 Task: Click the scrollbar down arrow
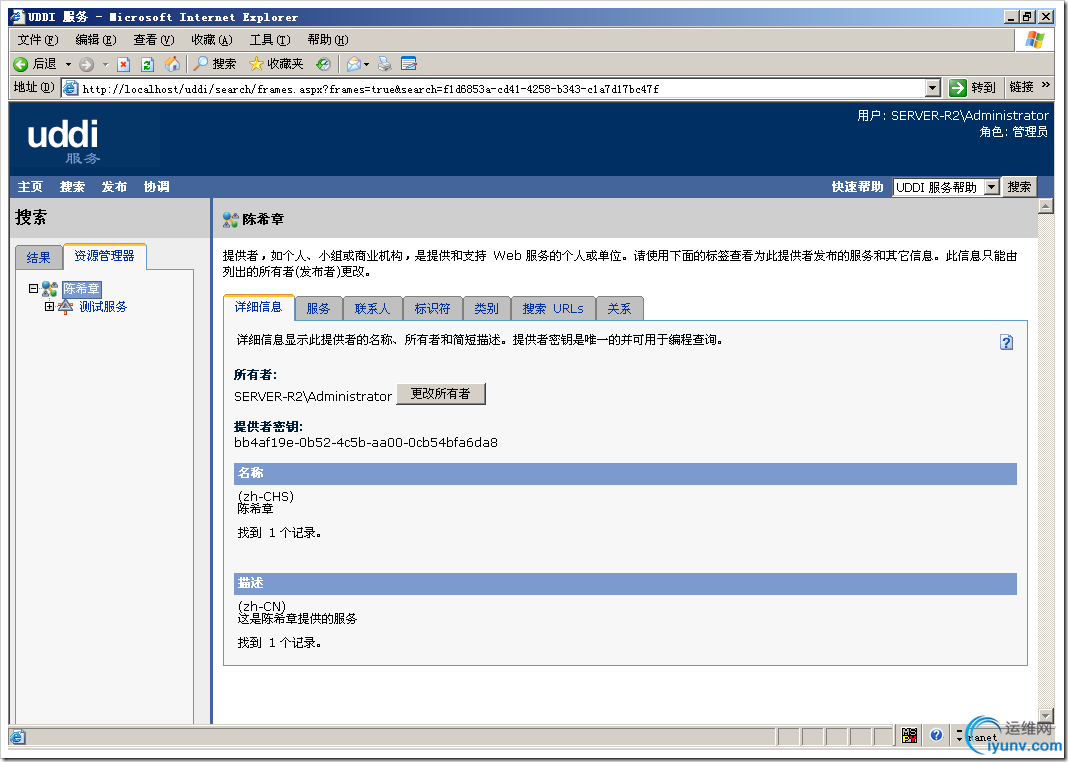pyautogui.click(x=1046, y=717)
